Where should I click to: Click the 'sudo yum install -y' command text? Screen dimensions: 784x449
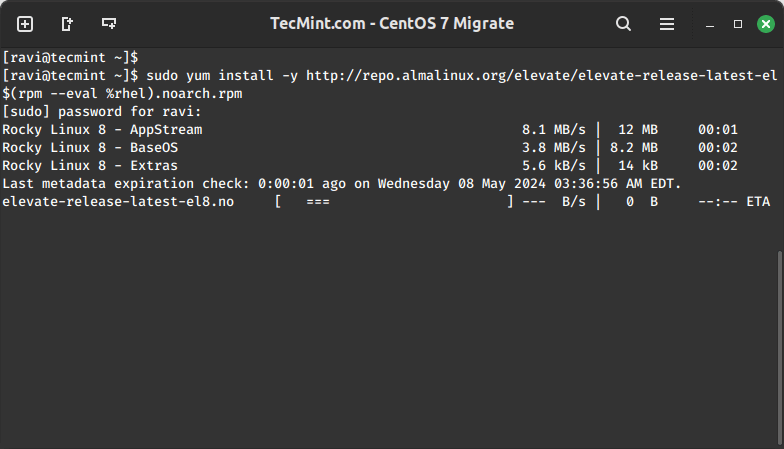(222, 76)
